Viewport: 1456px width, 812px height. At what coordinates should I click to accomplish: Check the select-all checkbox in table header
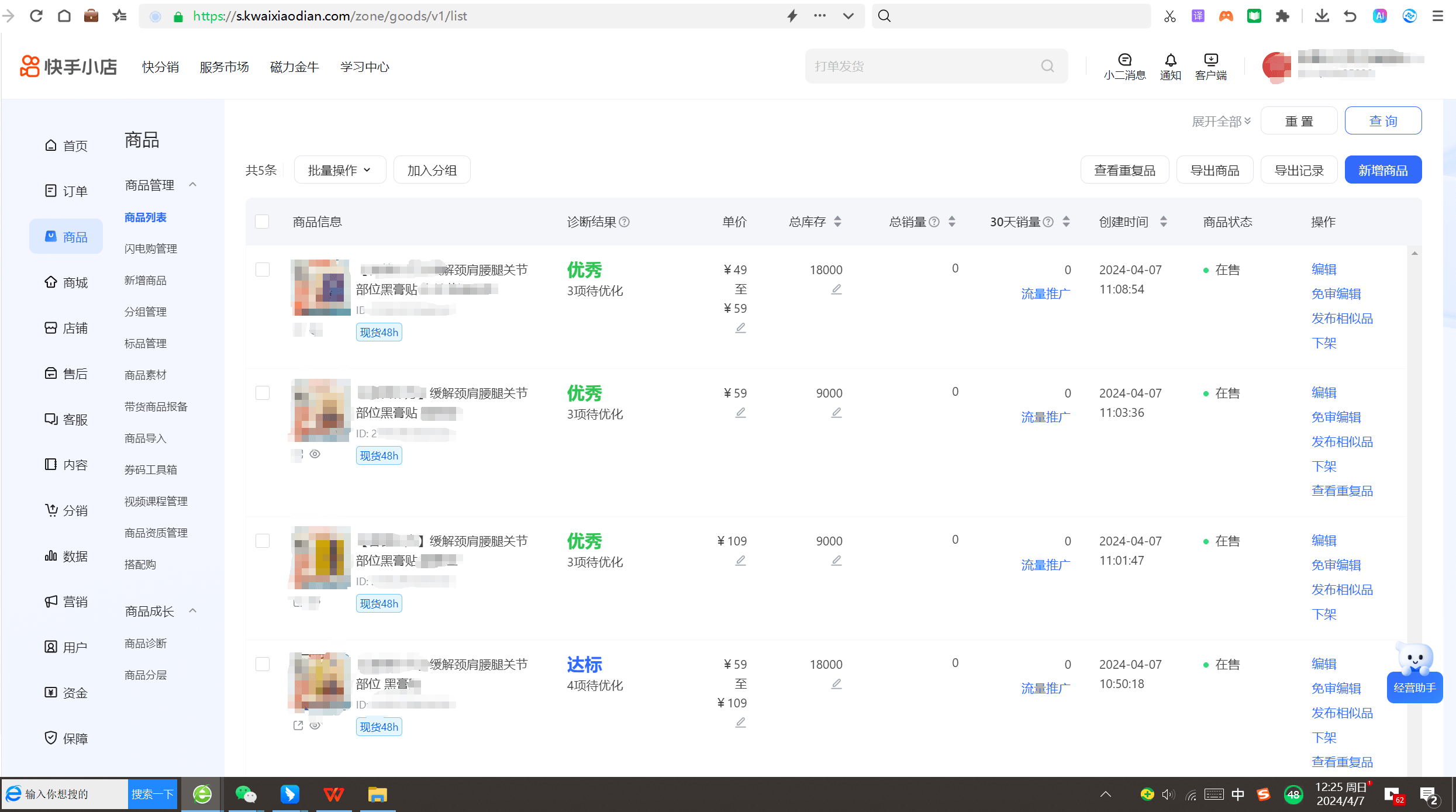pyautogui.click(x=261, y=222)
